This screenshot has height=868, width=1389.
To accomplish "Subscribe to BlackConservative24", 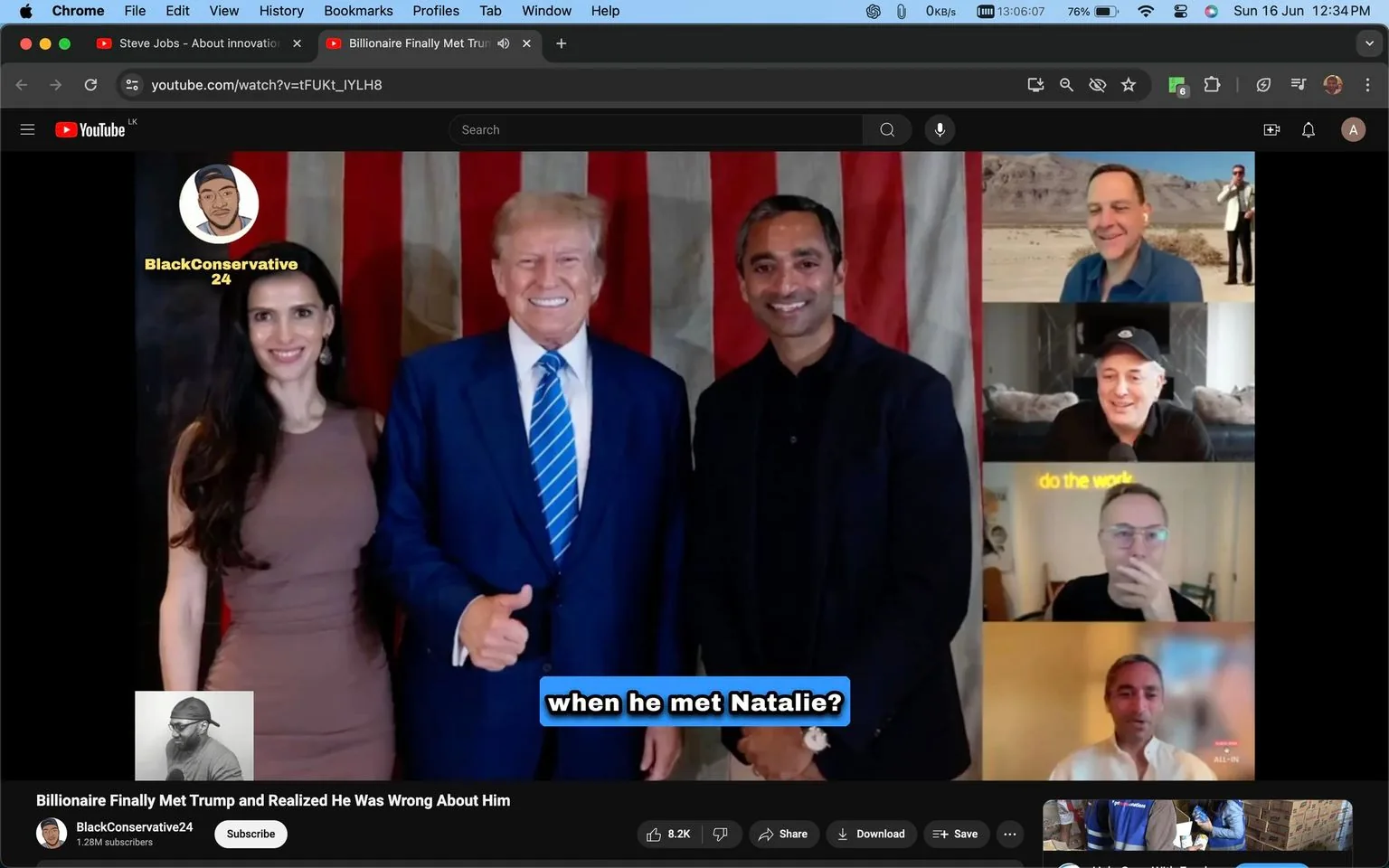I will (250, 834).
